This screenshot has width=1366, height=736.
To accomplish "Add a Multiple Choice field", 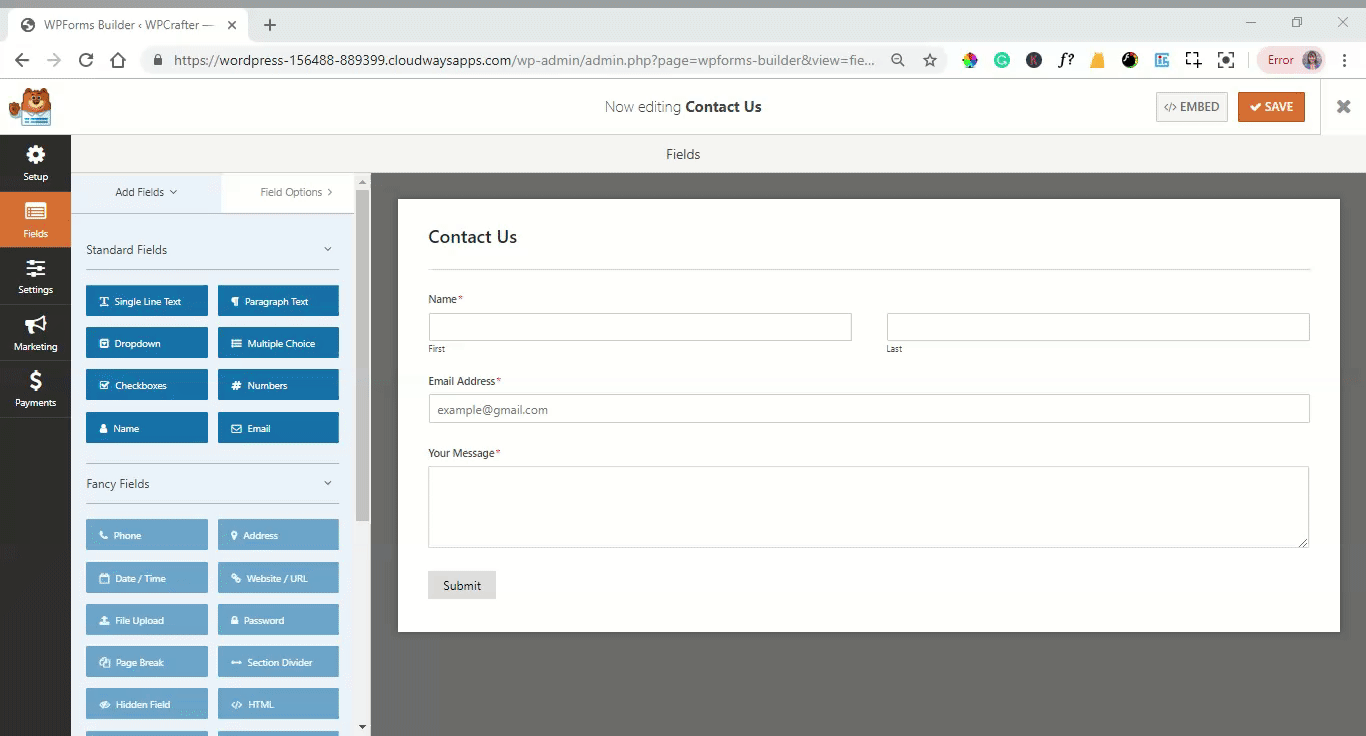I will point(278,343).
